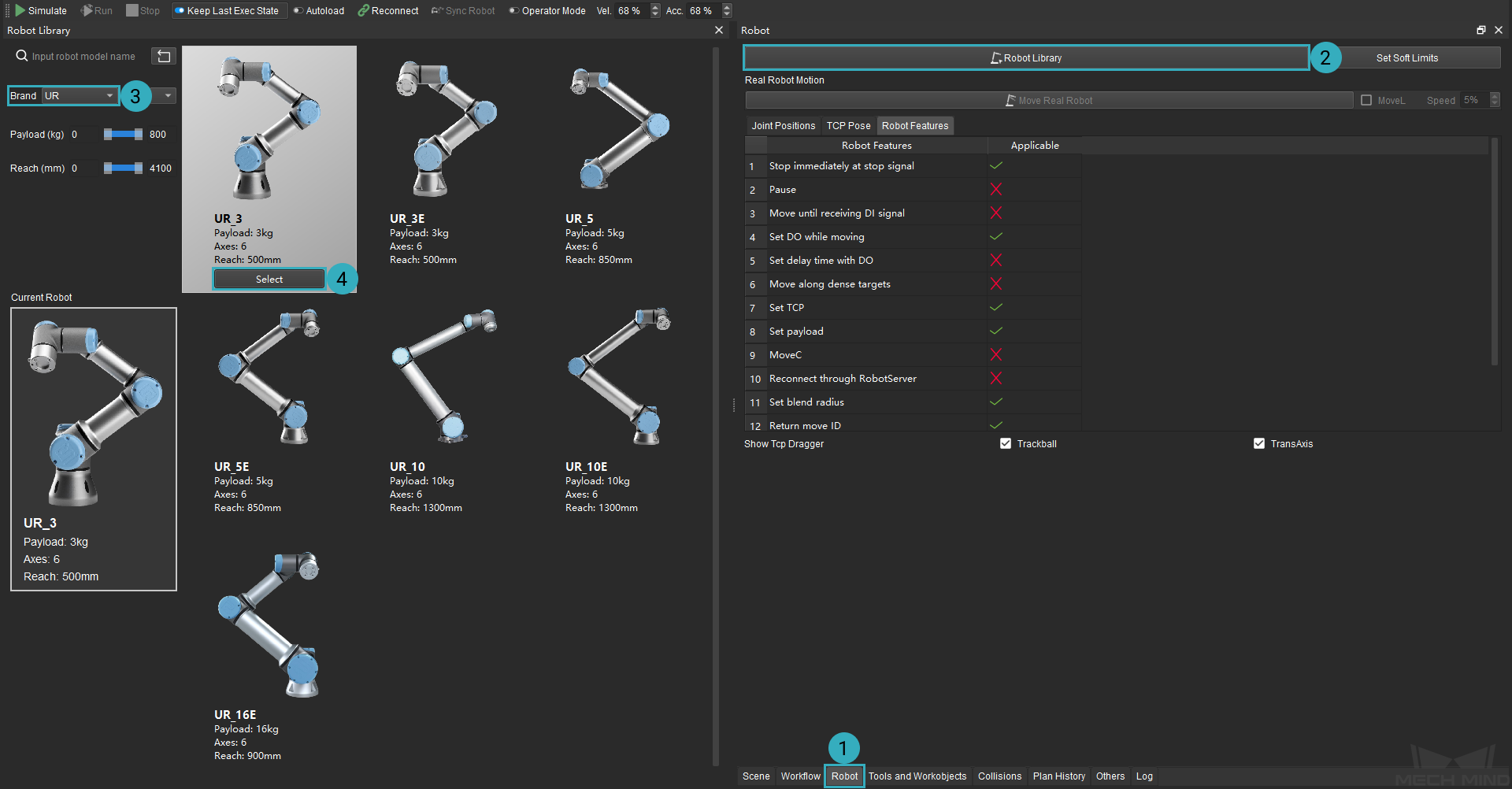Switch to Robot Features tab
Screen dimensions: 1512x789
(915, 126)
